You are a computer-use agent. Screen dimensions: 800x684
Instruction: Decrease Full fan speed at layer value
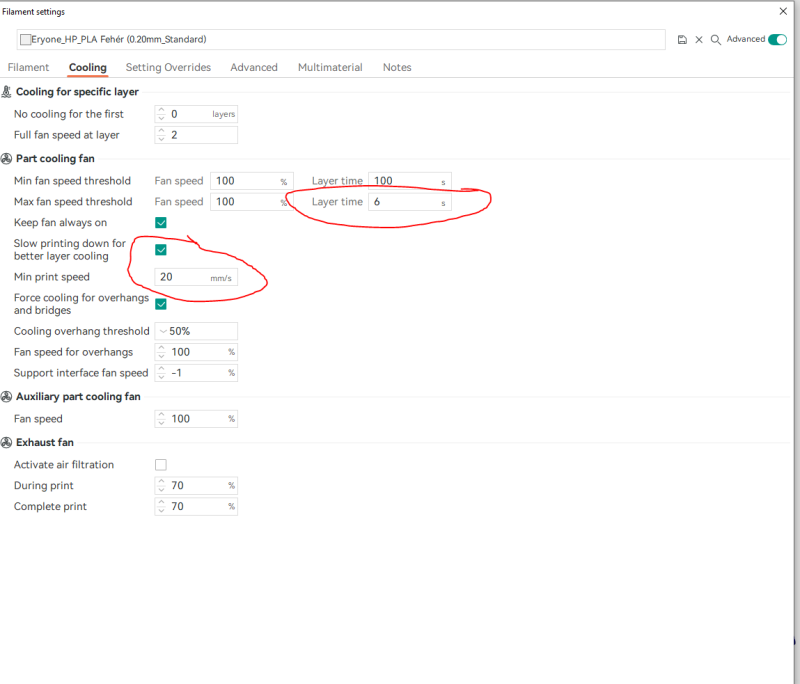161,139
